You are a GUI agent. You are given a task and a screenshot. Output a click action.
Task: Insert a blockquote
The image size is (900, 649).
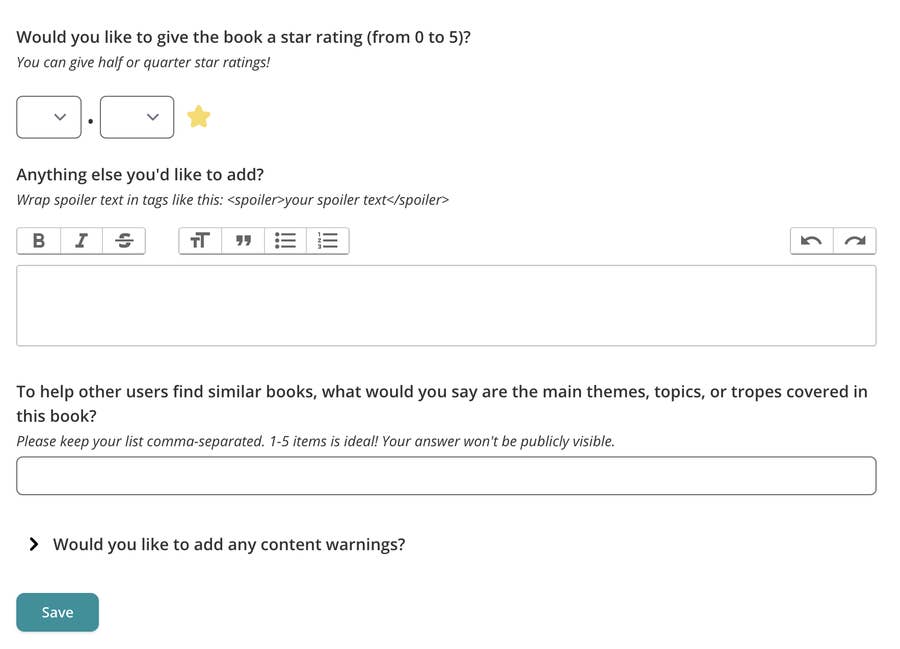coord(242,240)
